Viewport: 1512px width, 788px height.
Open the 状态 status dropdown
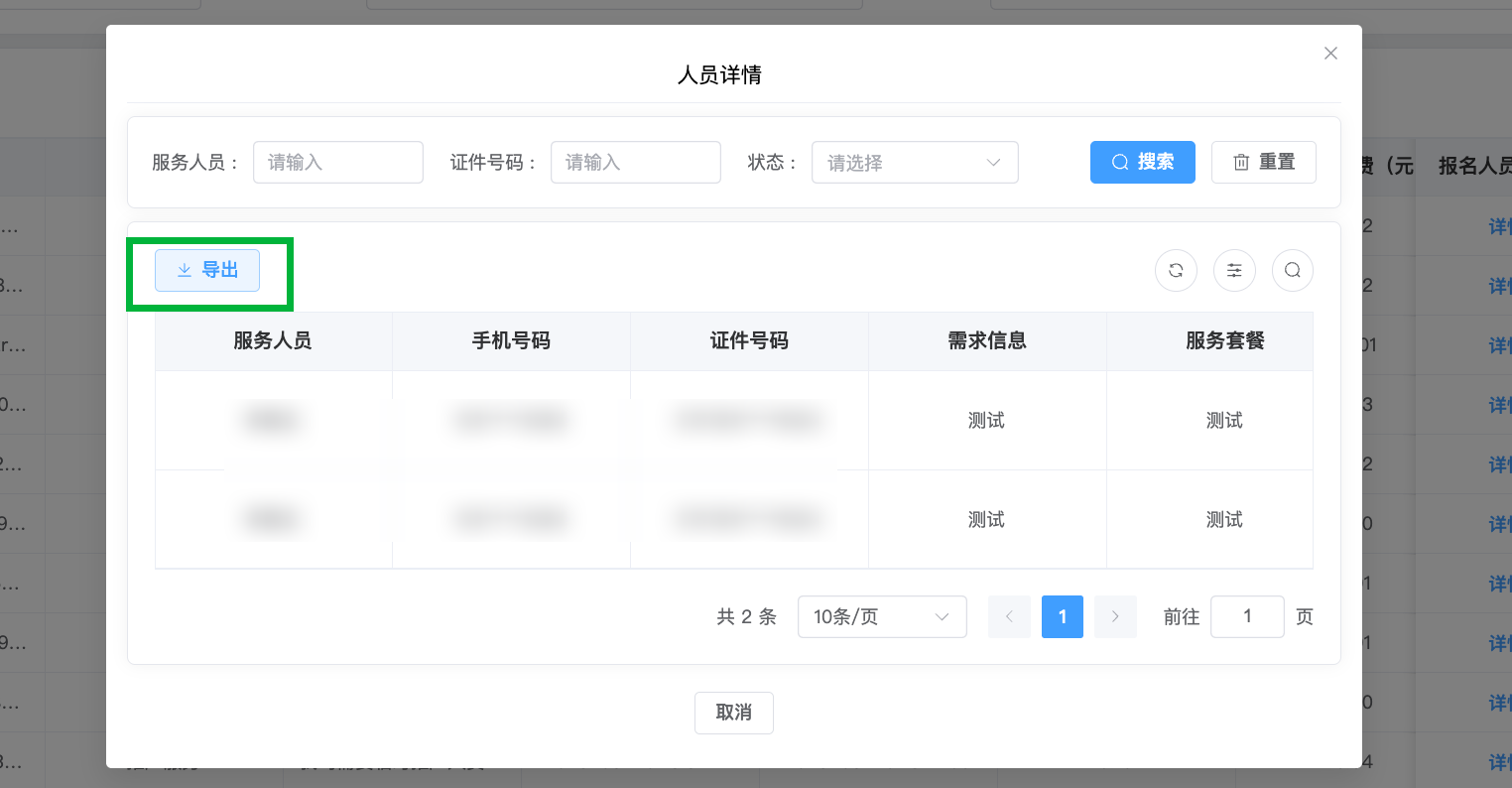[914, 163]
